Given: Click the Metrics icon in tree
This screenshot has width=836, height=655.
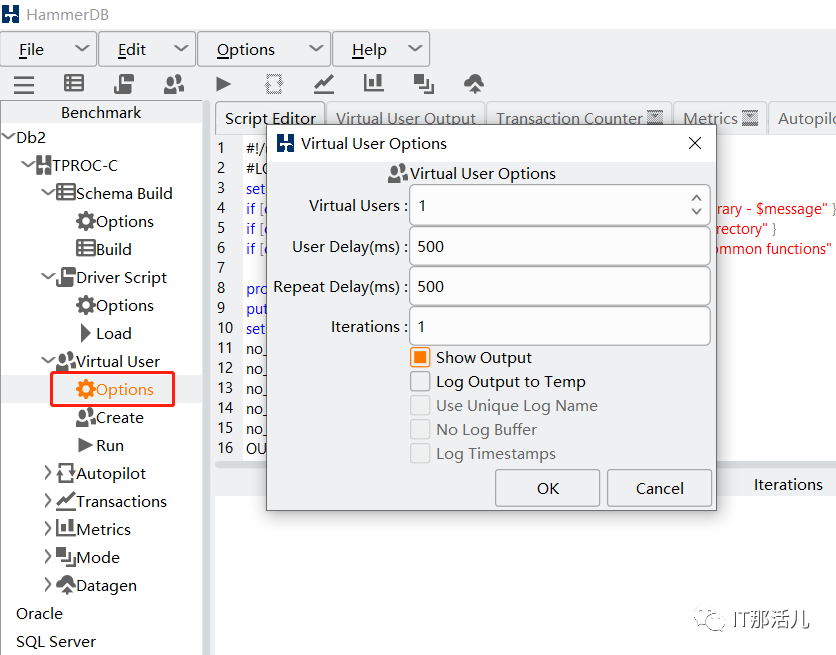Looking at the screenshot, I should point(66,528).
